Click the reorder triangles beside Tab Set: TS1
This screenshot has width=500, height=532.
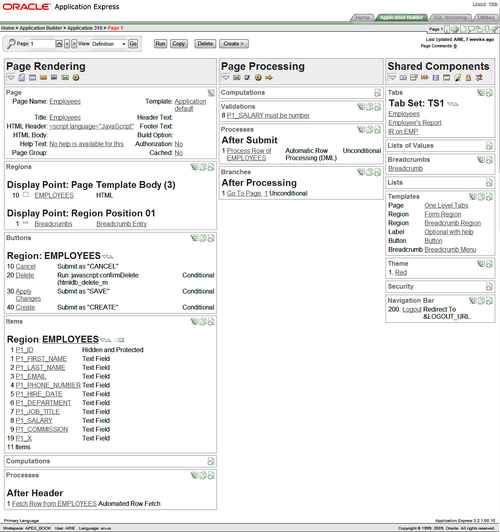point(453,104)
